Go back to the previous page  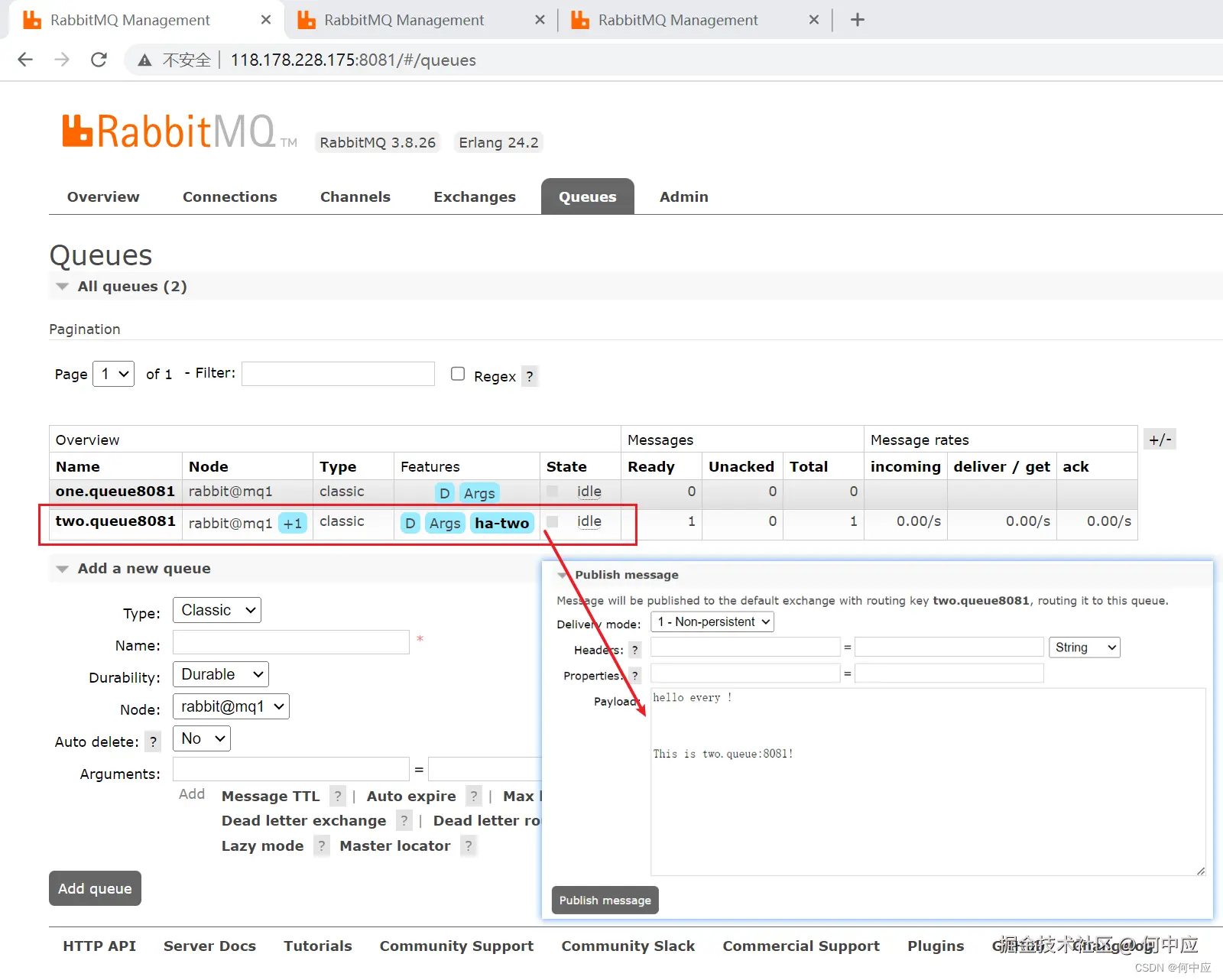tap(25, 60)
